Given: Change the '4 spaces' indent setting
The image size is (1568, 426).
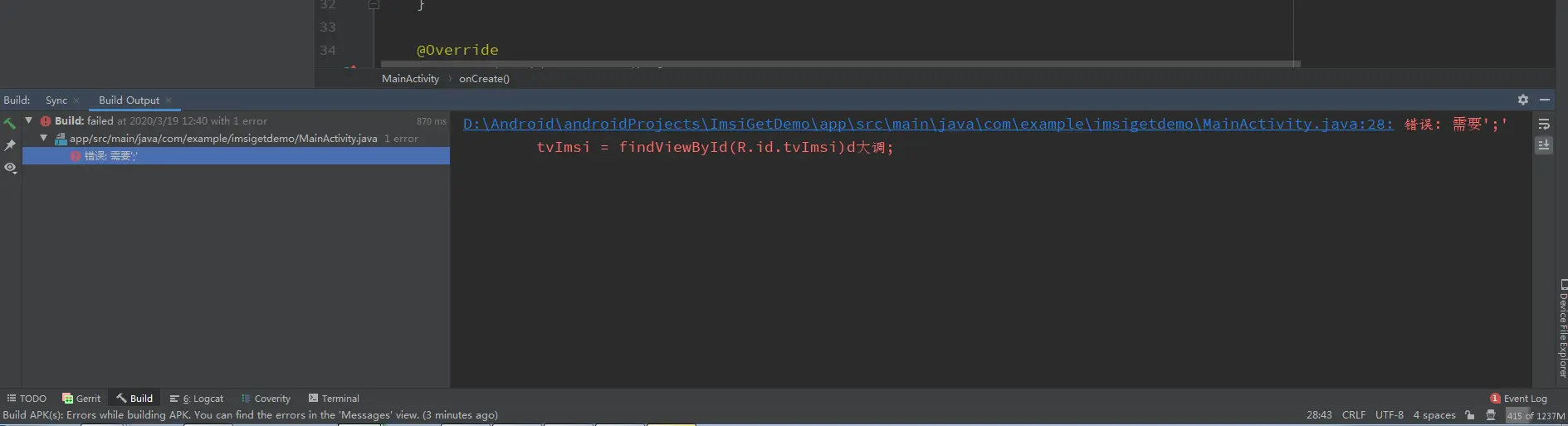Looking at the screenshot, I should click(1434, 415).
